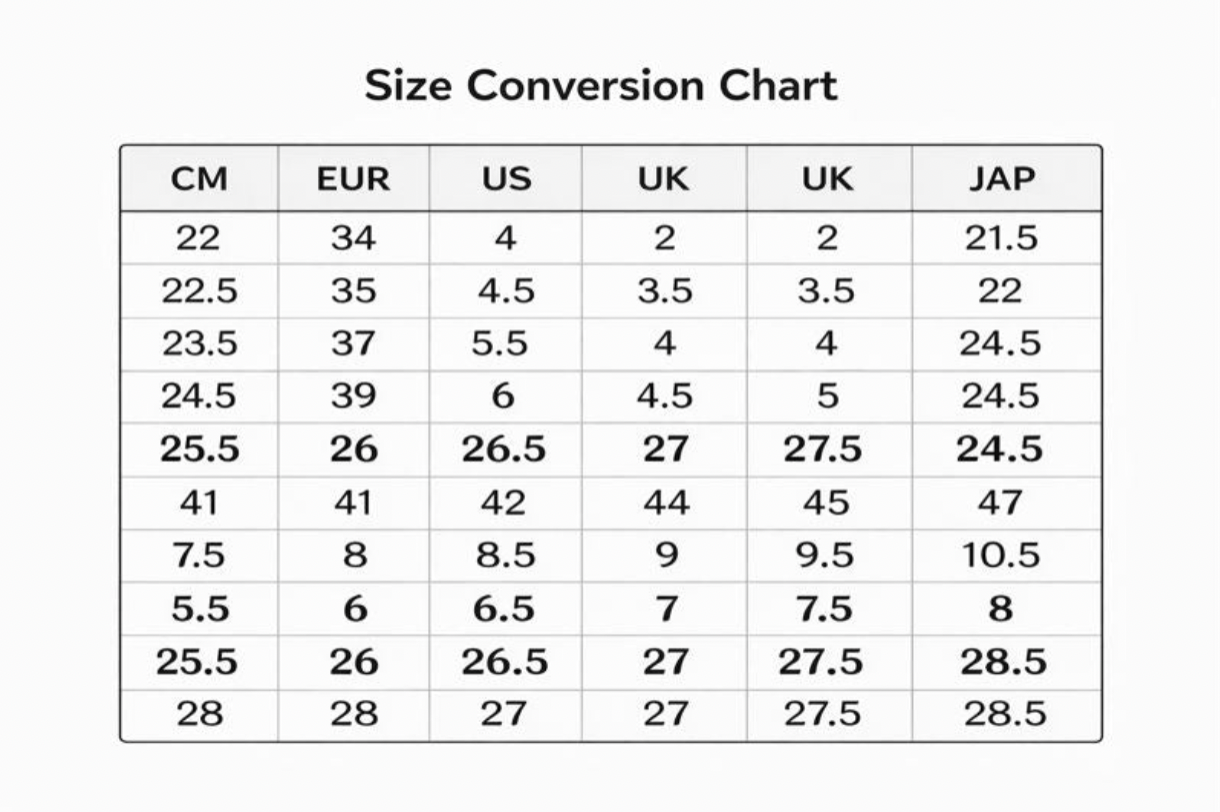Click the cell with value 47

pyautogui.click(x=1001, y=502)
